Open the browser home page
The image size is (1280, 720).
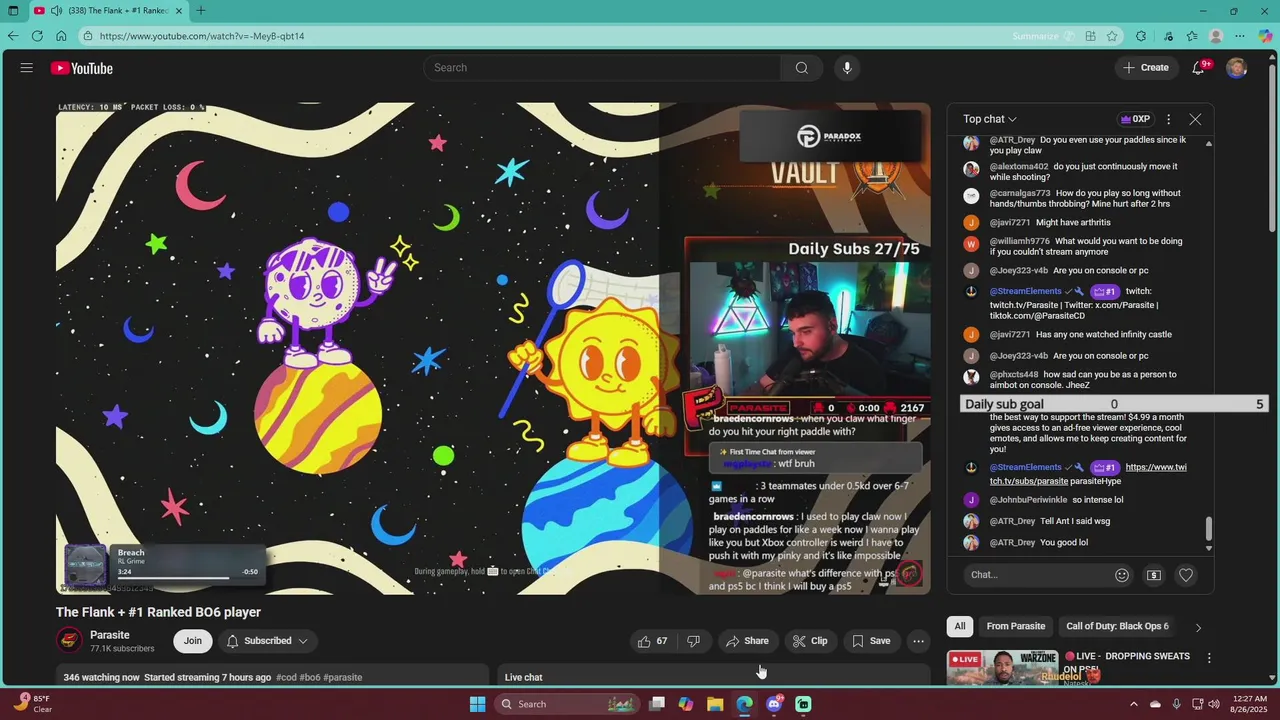tap(61, 36)
